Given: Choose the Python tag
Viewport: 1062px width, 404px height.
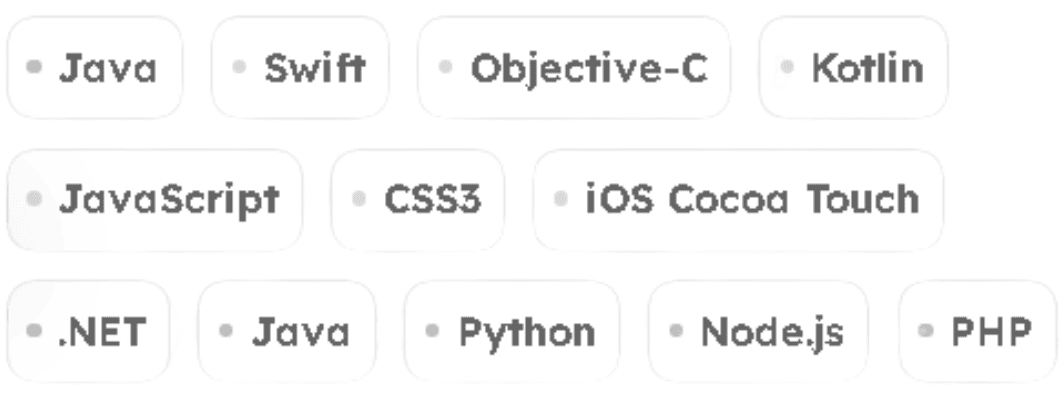Looking at the screenshot, I should click(x=512, y=331).
